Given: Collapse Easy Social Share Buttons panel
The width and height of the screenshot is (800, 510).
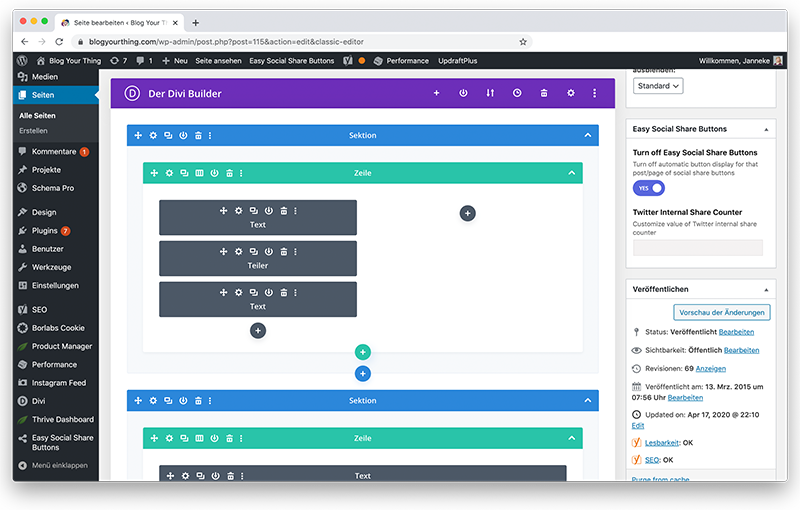Looking at the screenshot, I should tap(766, 130).
